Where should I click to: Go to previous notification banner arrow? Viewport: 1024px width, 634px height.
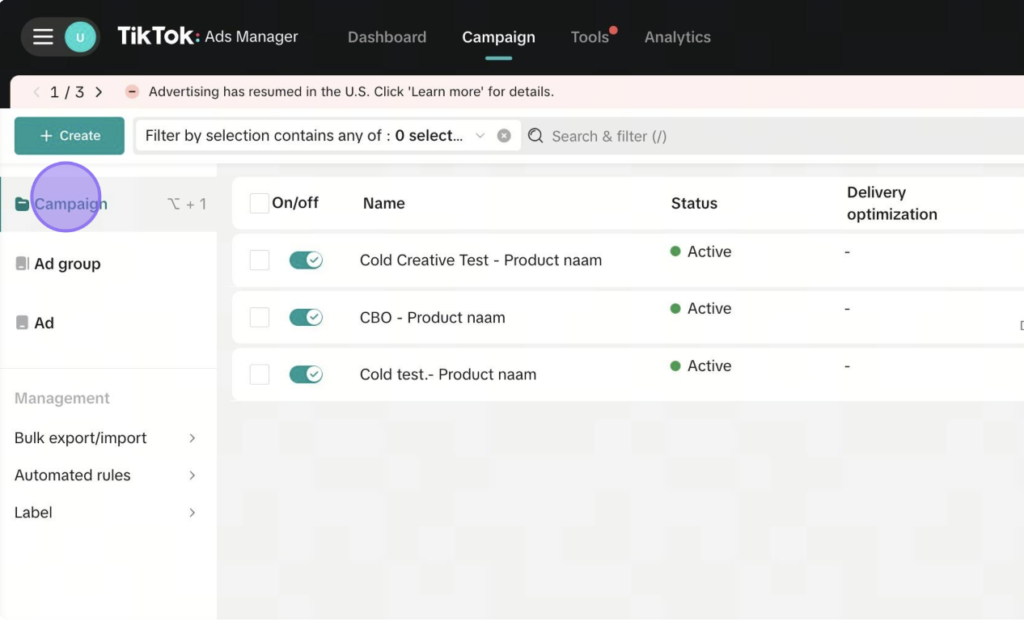pos(37,92)
